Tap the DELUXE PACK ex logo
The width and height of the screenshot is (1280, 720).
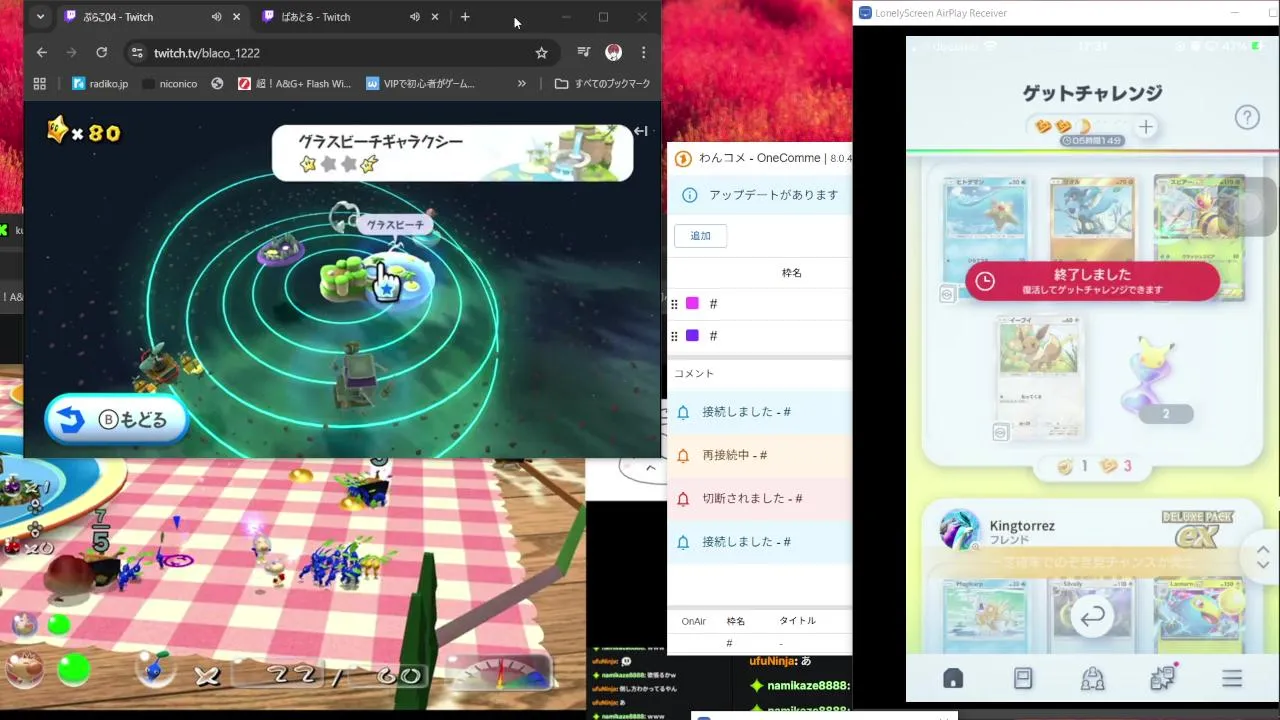tap(1198, 529)
